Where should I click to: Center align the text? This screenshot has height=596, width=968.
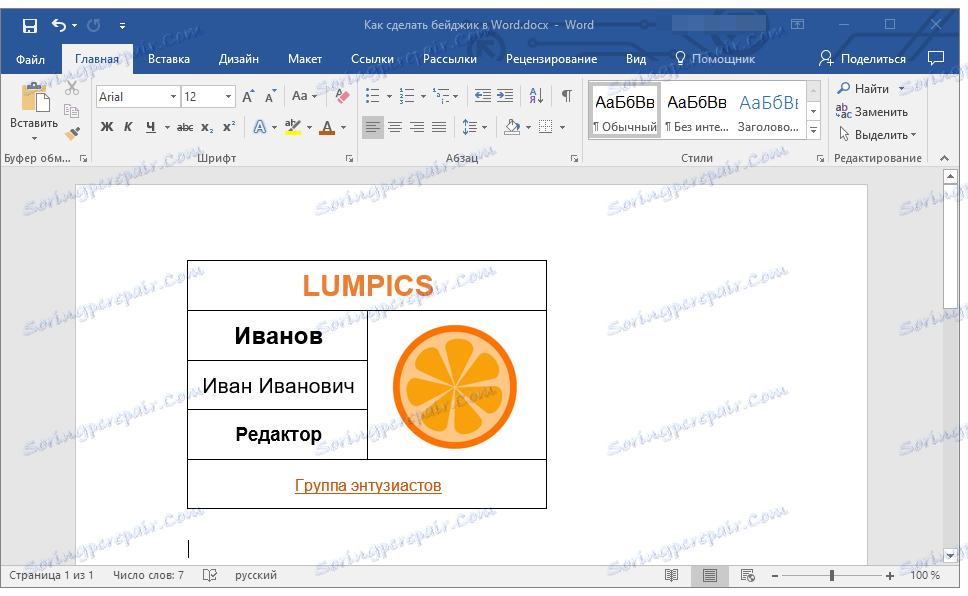pos(395,127)
